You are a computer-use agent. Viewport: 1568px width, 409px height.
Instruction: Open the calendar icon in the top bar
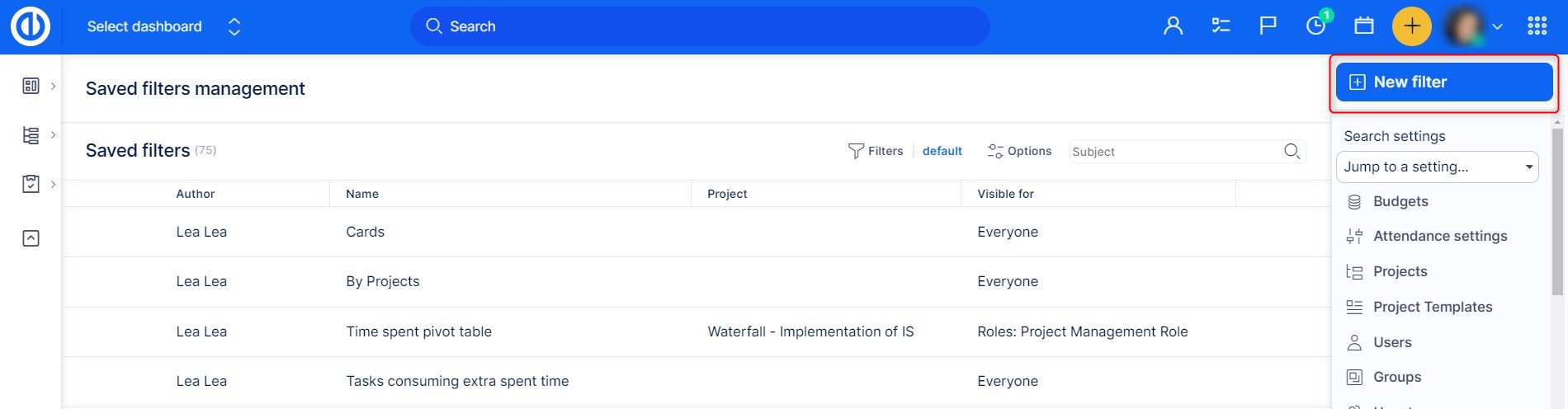point(1364,26)
